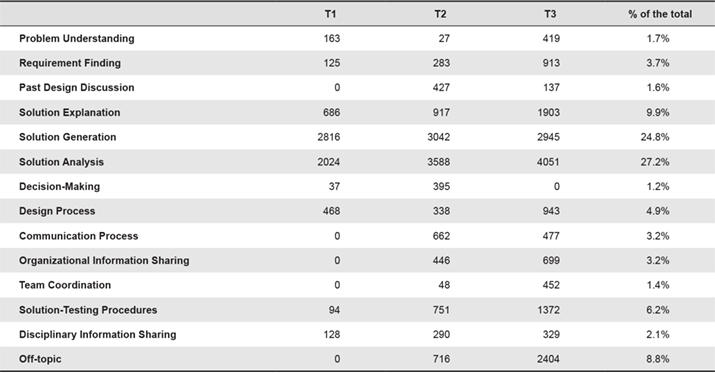
Task: Click the Solution Analysis T3 value 4051
Action: click(548, 162)
